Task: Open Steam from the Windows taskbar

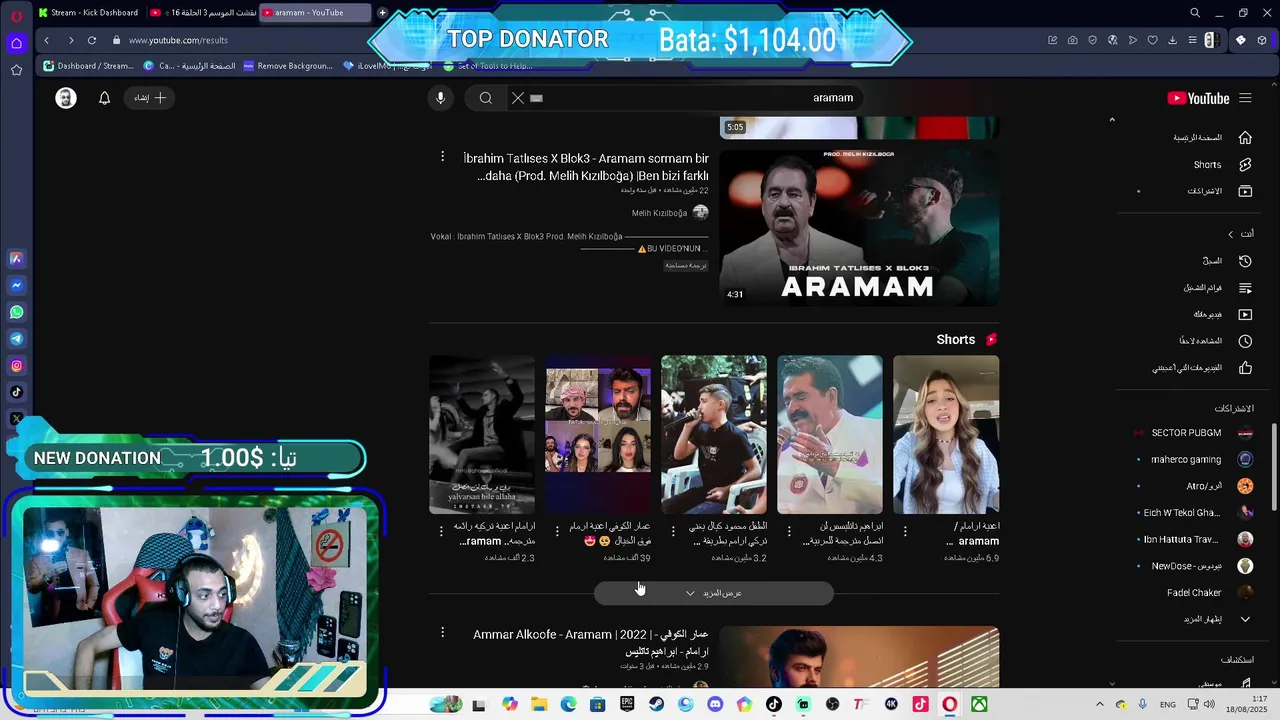Action: coord(656,704)
